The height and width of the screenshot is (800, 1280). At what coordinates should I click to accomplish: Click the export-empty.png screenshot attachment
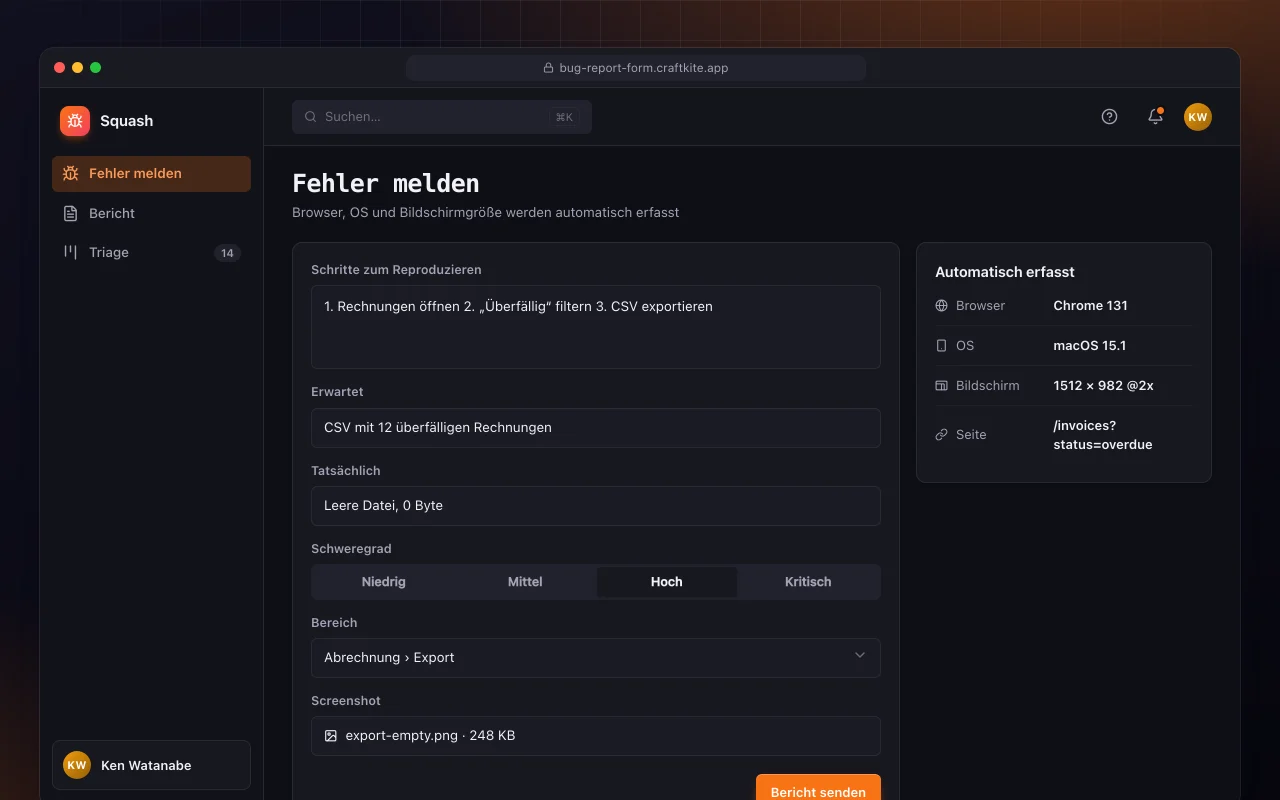click(x=596, y=736)
